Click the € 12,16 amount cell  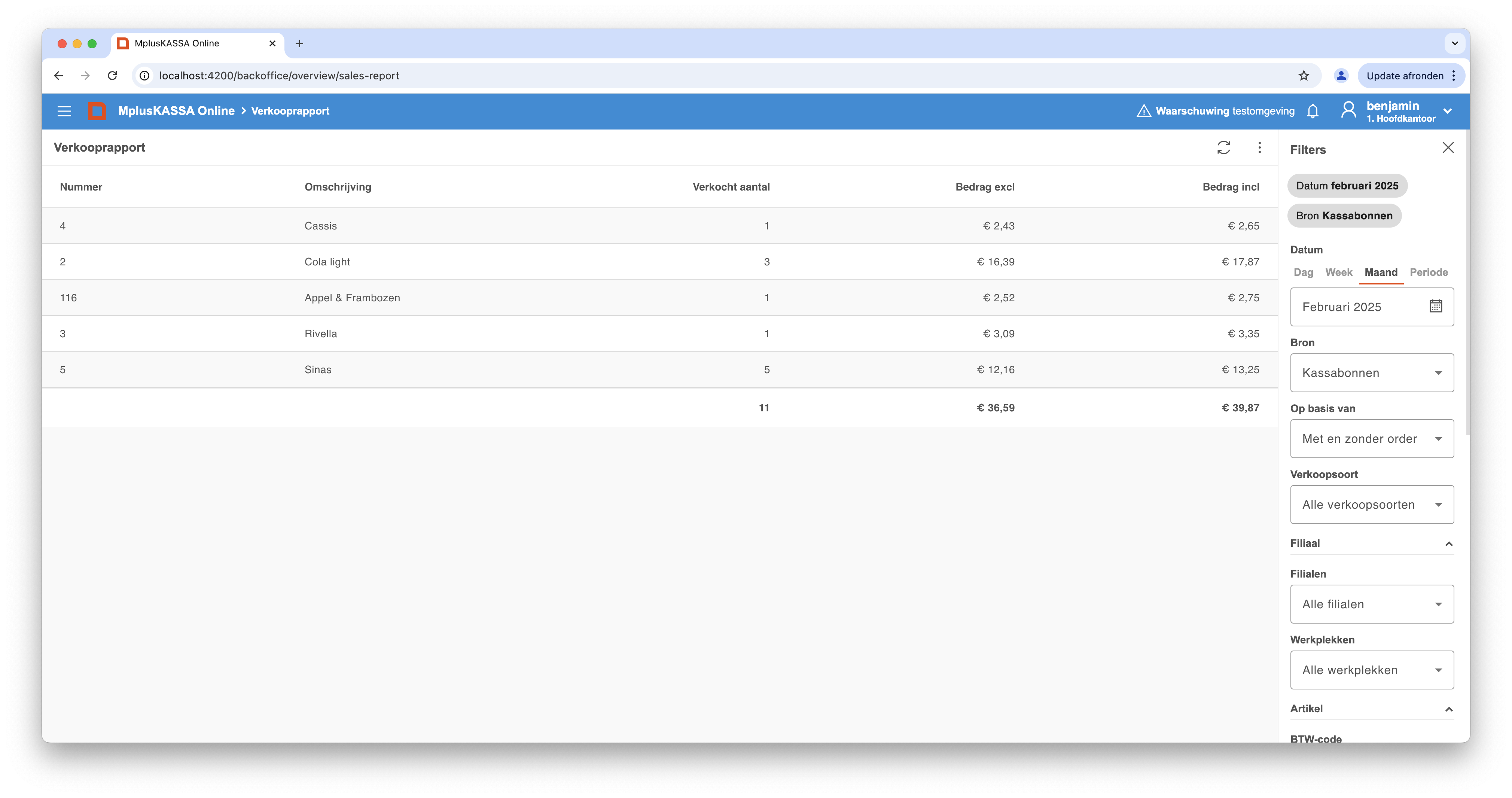click(996, 369)
